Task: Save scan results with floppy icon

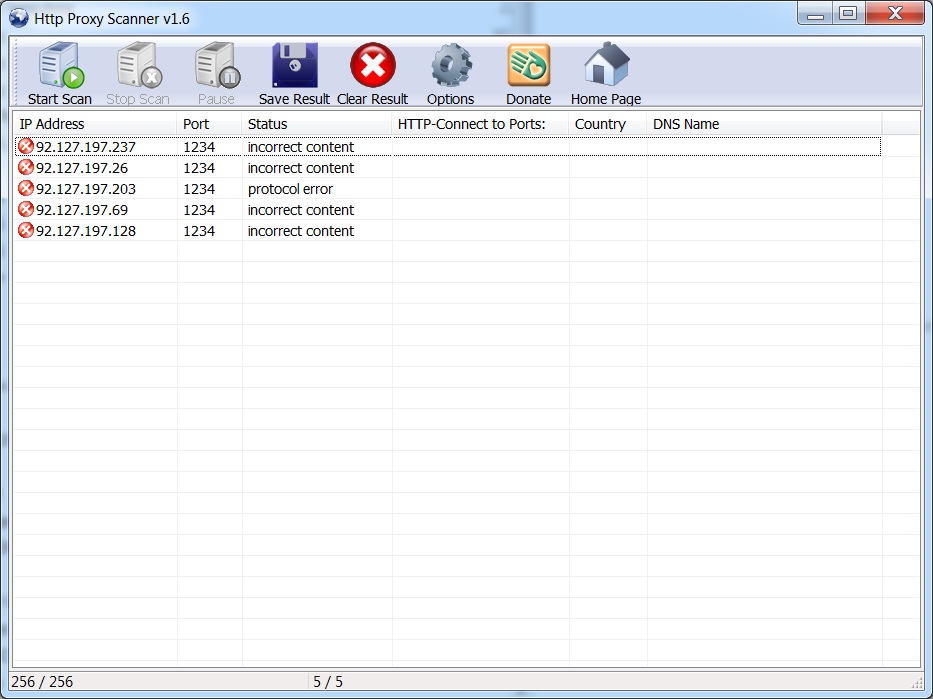Action: point(295,65)
